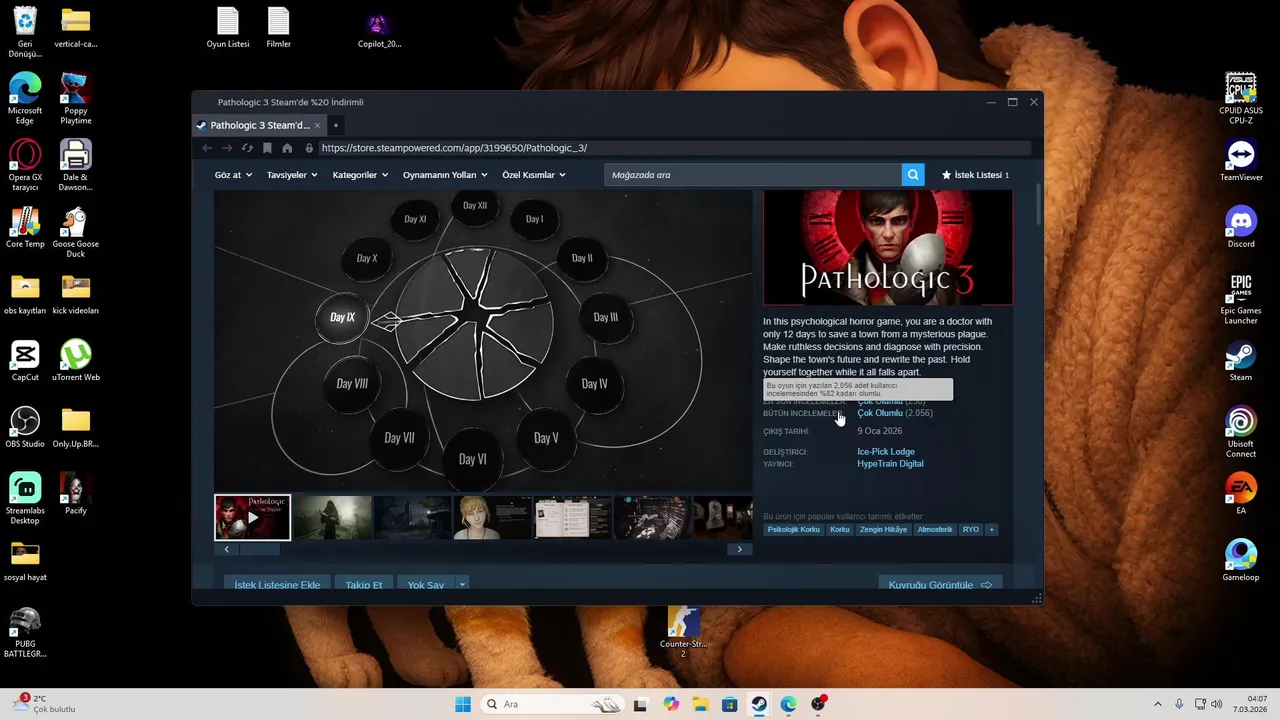Launch TeamViewer desktop icon
The image size is (1280, 720).
(1241, 160)
